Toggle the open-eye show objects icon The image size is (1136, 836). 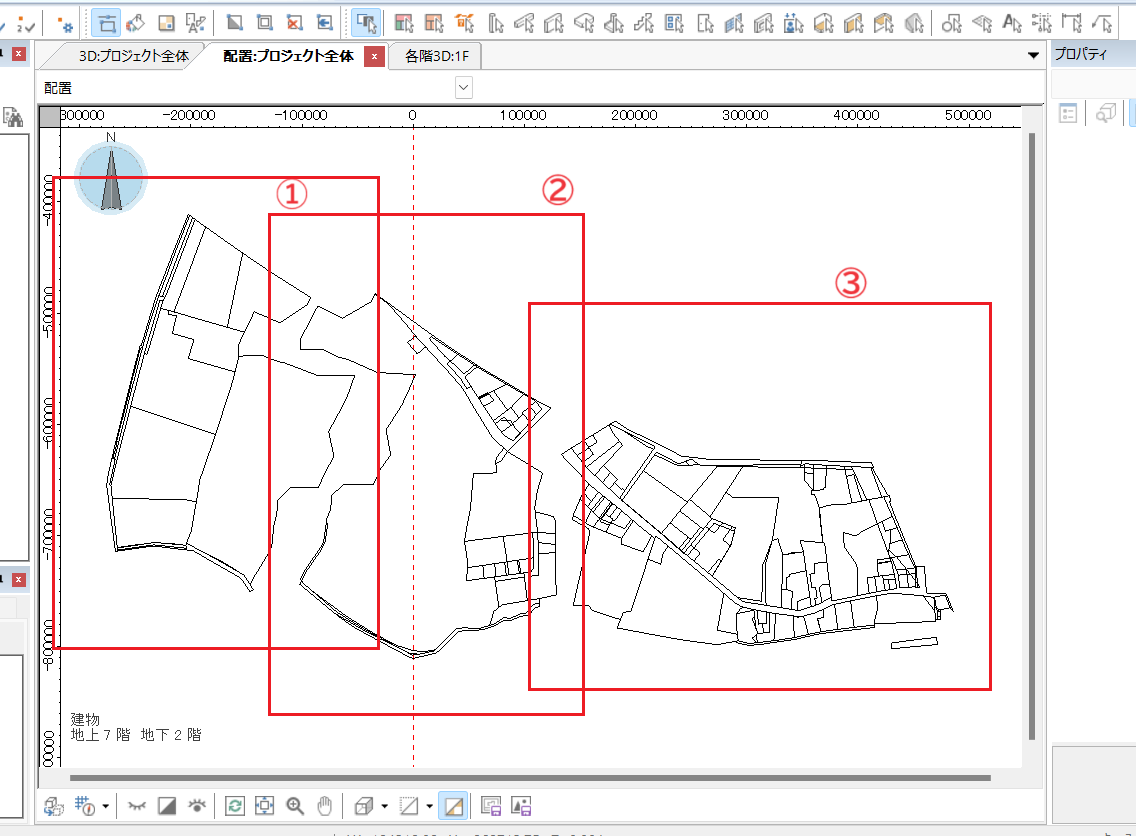(198, 805)
